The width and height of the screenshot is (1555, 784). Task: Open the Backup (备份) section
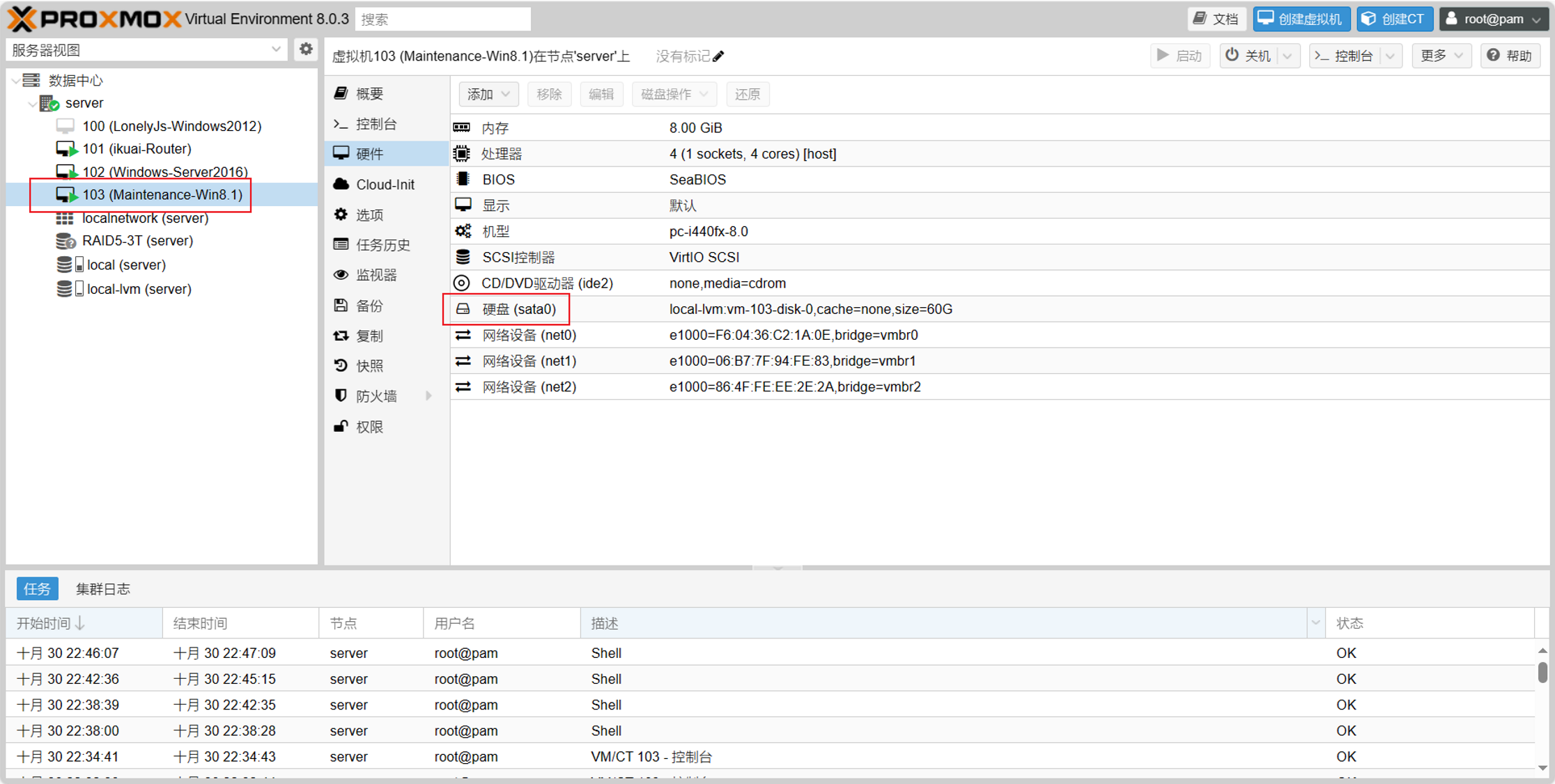click(x=369, y=306)
